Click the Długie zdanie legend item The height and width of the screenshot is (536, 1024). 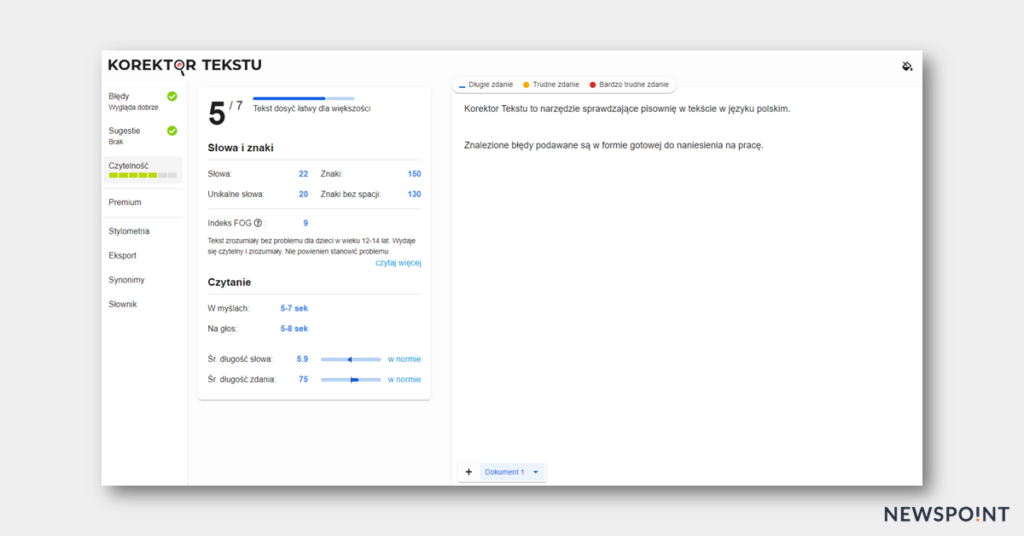click(486, 85)
